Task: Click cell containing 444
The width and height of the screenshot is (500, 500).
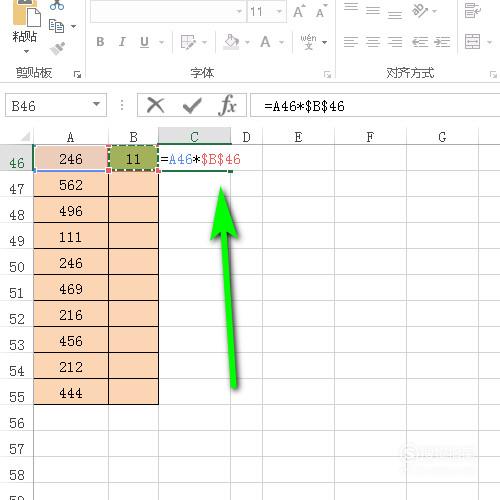Action: (71, 392)
